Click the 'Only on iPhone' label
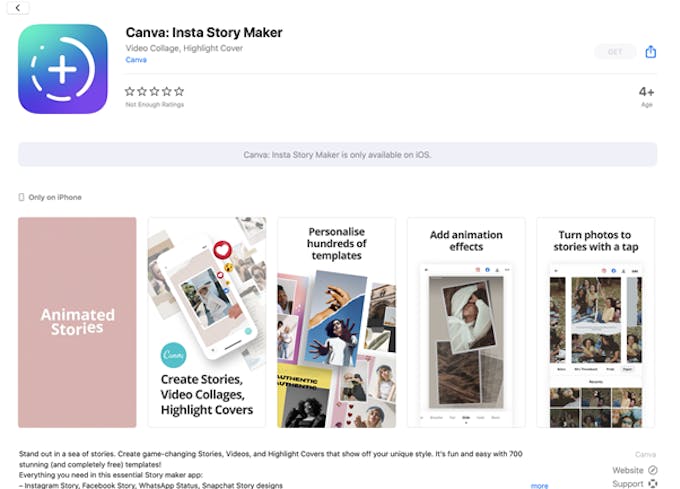 pyautogui.click(x=55, y=197)
